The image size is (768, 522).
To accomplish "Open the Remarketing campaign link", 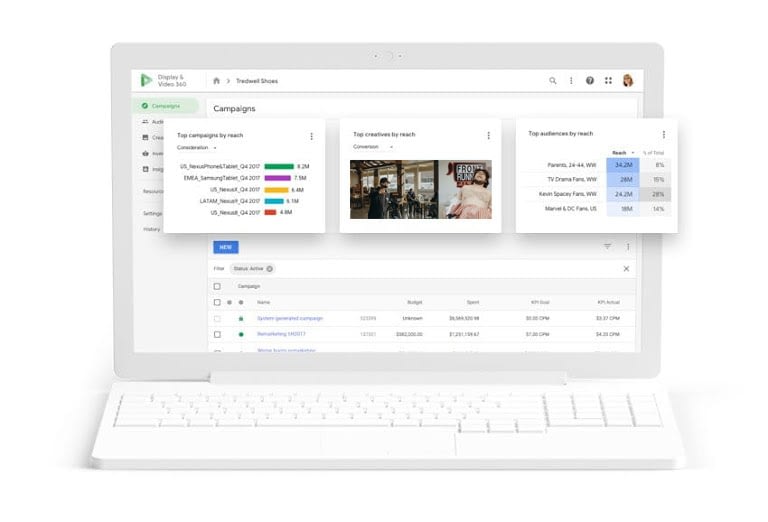I will (281, 334).
